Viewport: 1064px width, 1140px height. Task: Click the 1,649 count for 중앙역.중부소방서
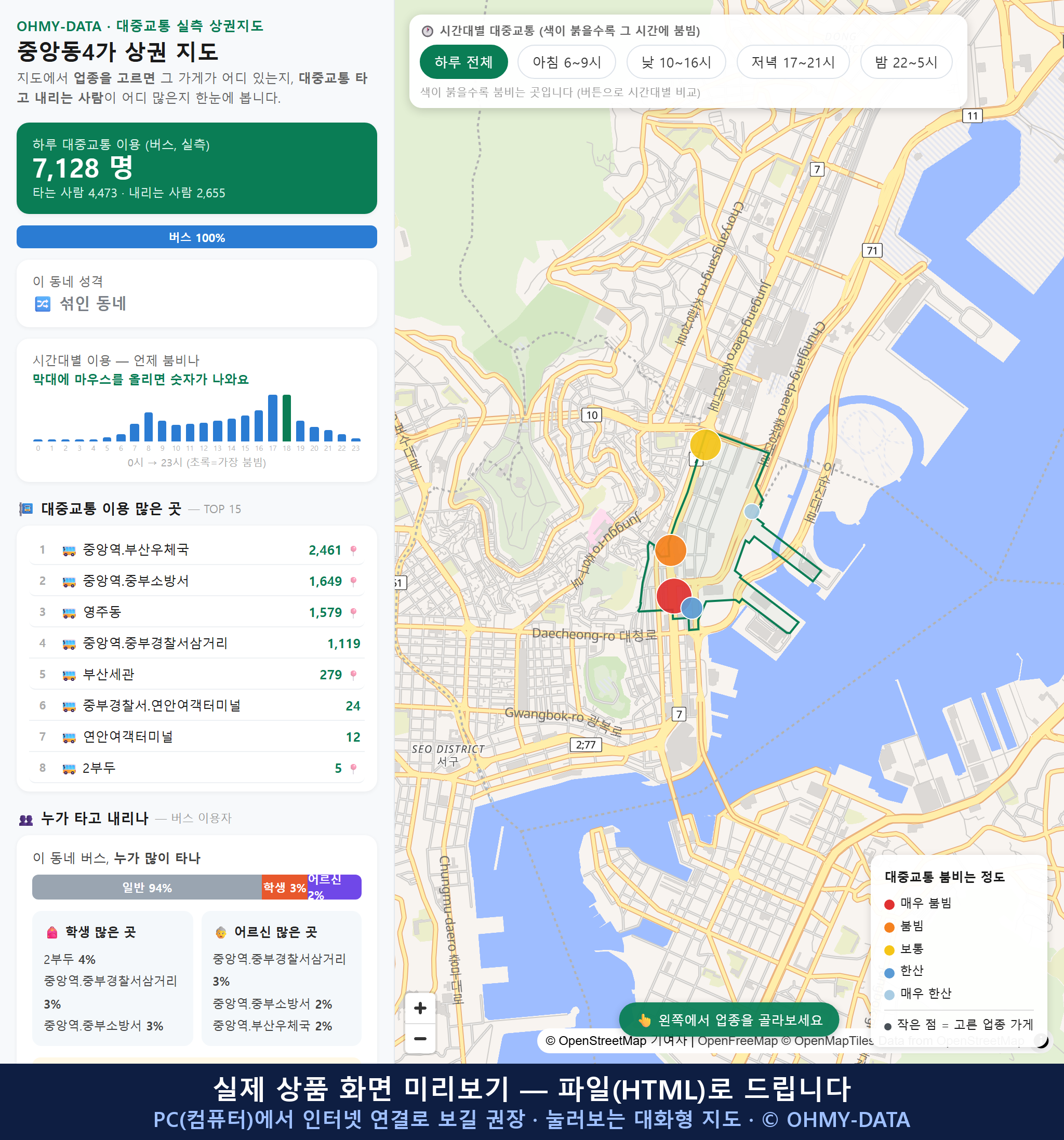325,581
